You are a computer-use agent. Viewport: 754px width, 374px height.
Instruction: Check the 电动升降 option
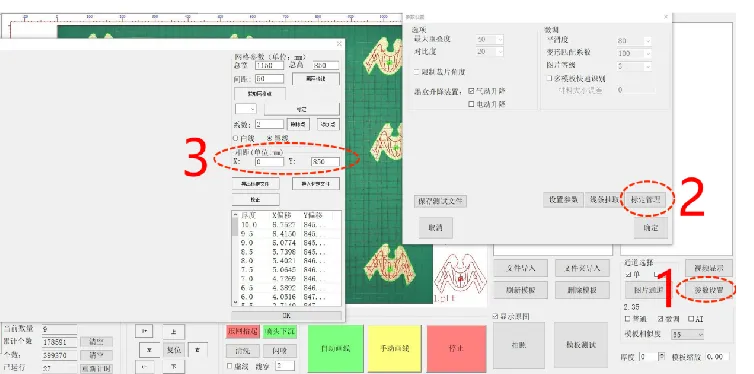(471, 104)
